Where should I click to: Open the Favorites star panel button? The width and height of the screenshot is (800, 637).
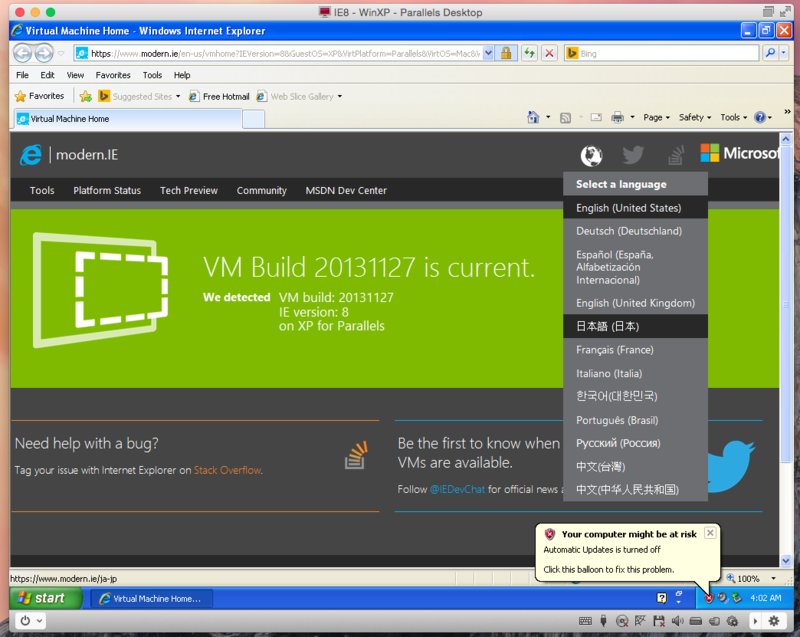pos(39,96)
